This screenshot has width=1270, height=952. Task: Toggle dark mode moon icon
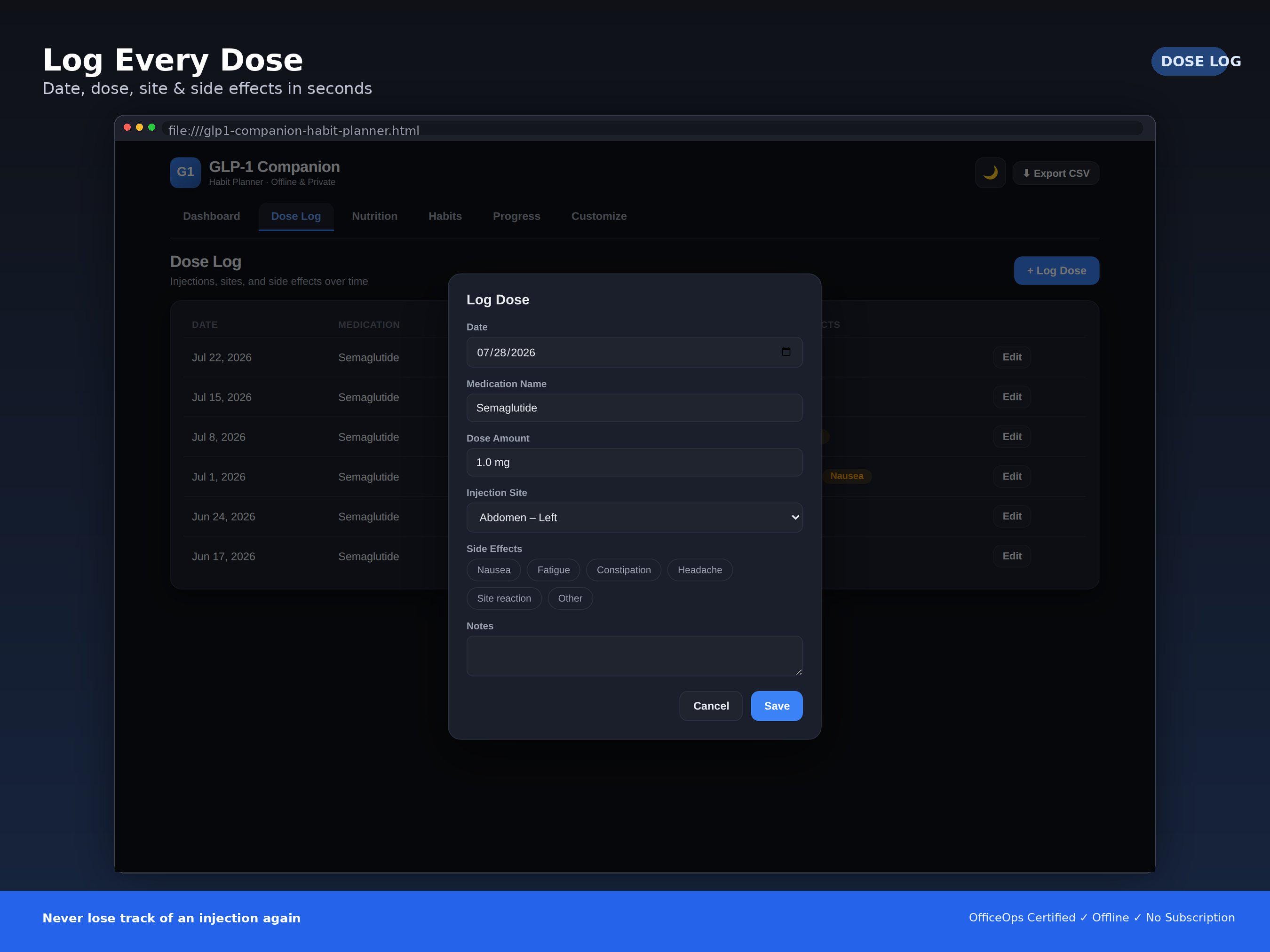tap(990, 173)
